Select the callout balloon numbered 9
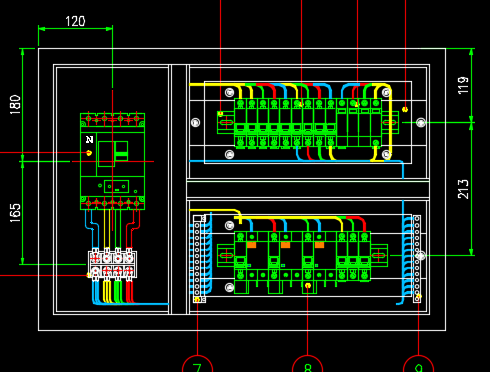 click(419, 364)
